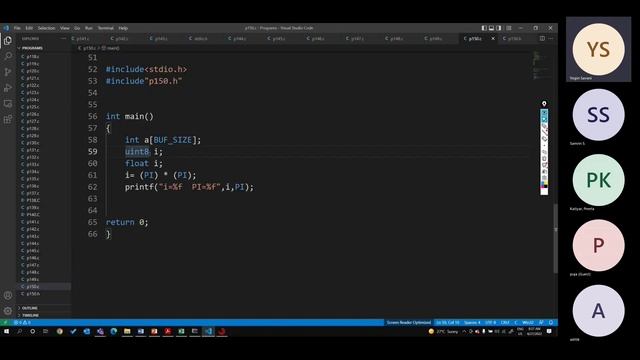640x360 pixels.
Task: Switch to the p150.h editor tab
Action: point(514,38)
